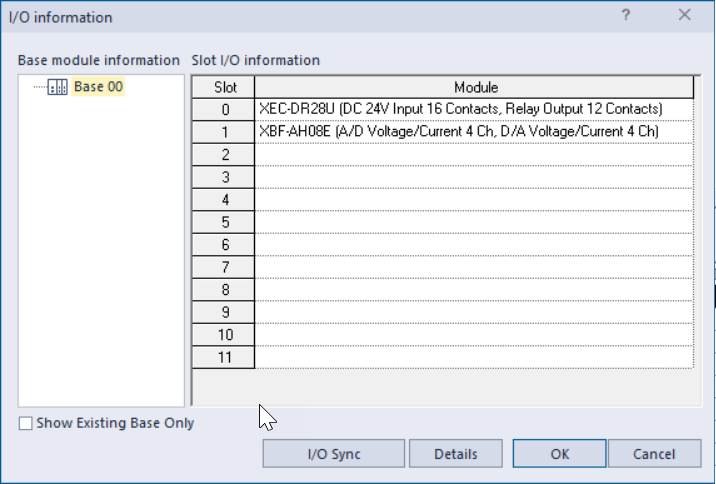Enable the Show Existing Base Only checkbox
Image resolution: width=716 pixels, height=484 pixels.
coord(26,423)
